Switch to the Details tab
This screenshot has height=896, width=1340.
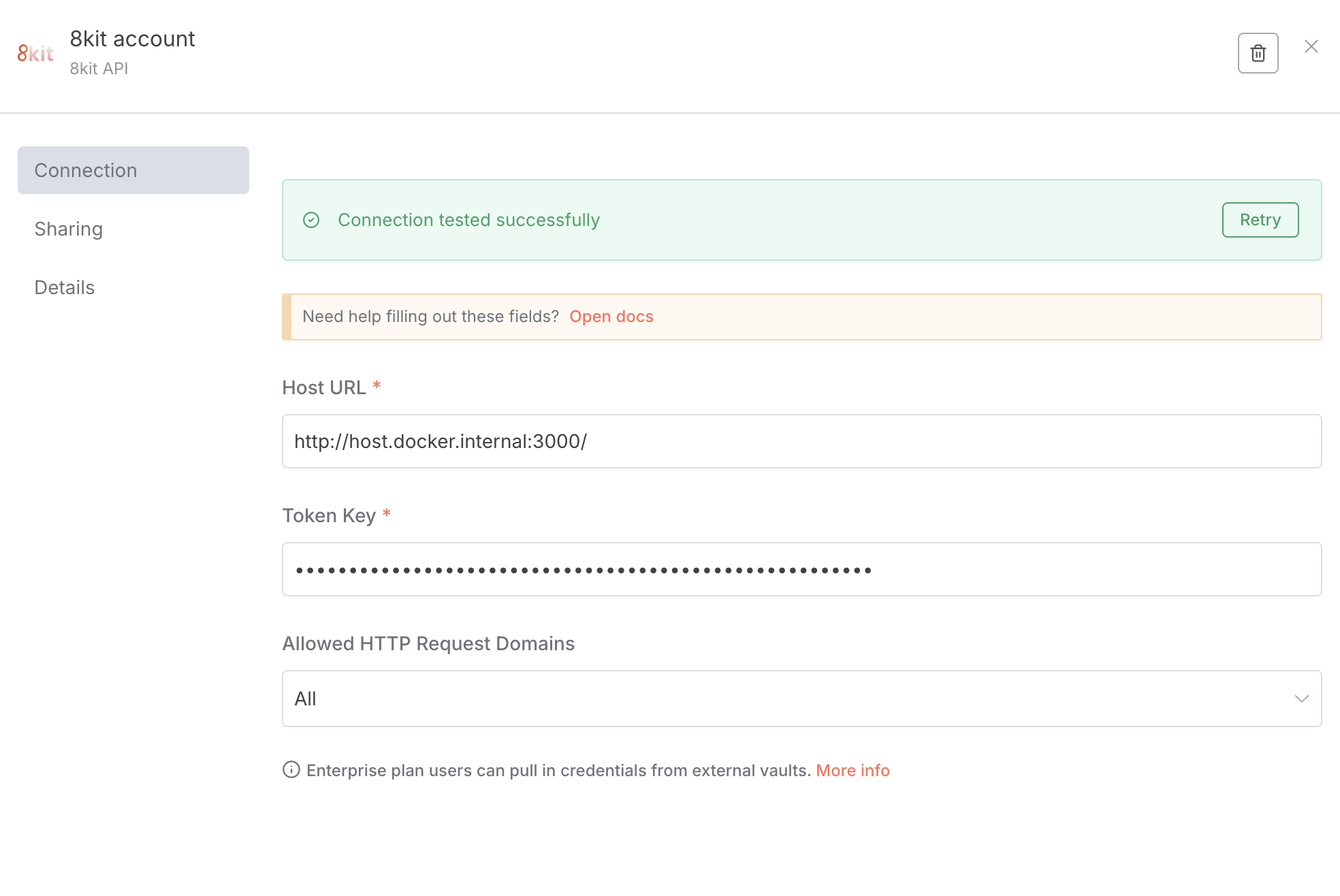point(65,287)
